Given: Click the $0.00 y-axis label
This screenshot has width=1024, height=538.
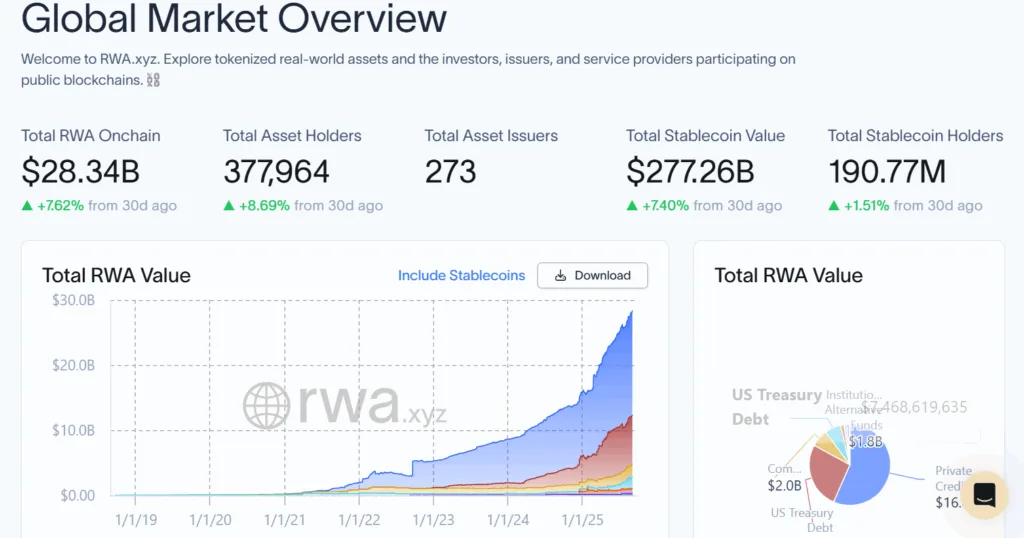Looking at the screenshot, I should 78,496.
